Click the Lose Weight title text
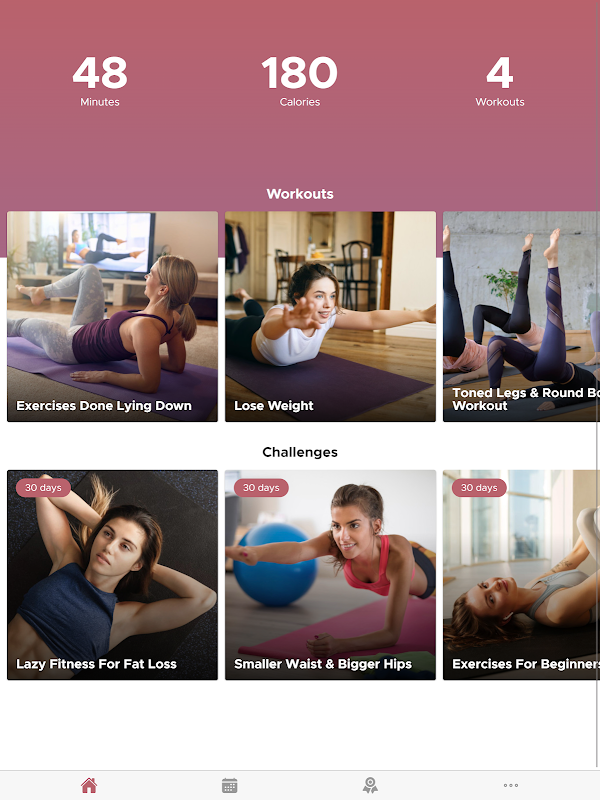The height and width of the screenshot is (800, 600). point(274,406)
